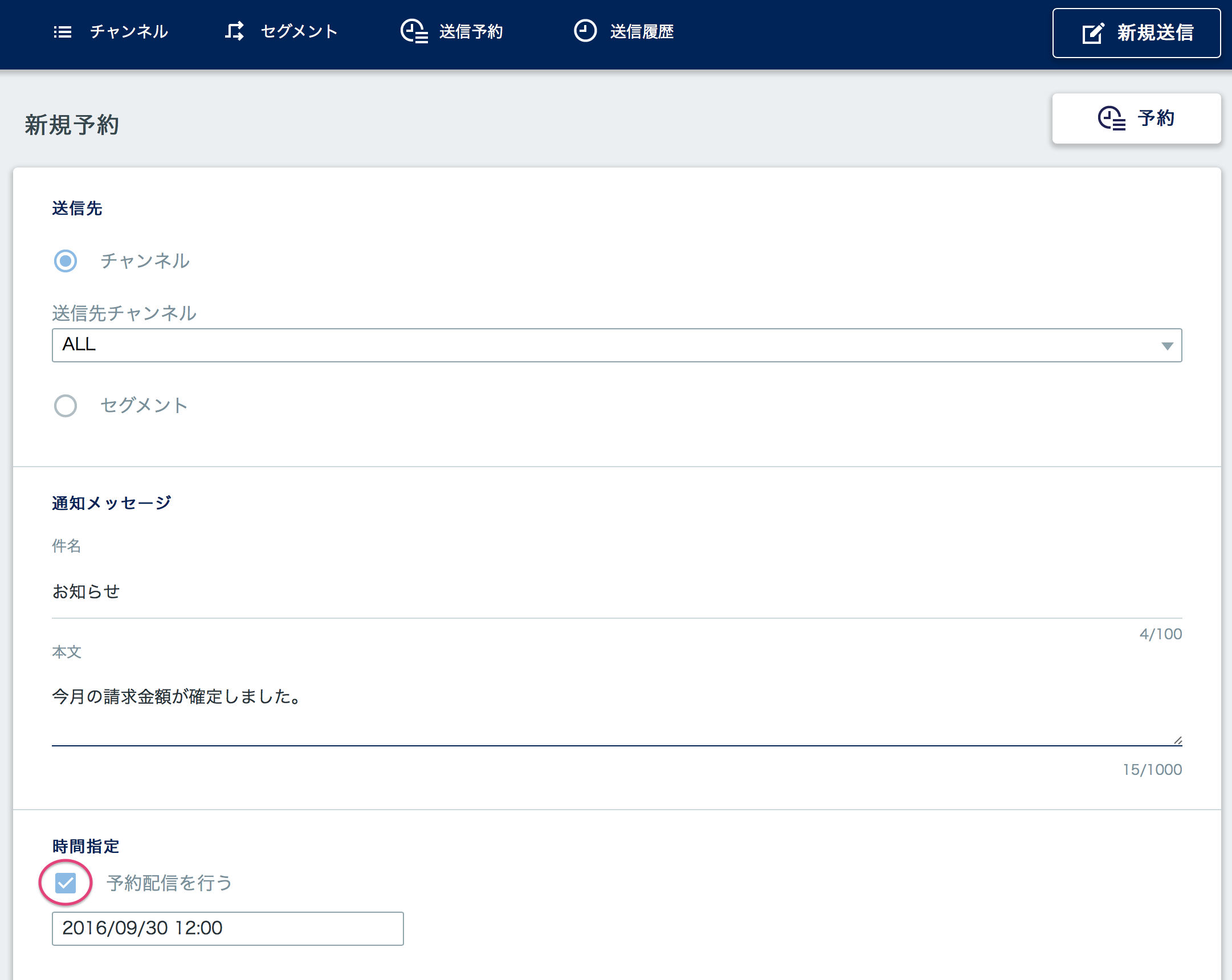1232x980 pixels.
Task: Click the 新規送信 button
Action: point(1136,33)
